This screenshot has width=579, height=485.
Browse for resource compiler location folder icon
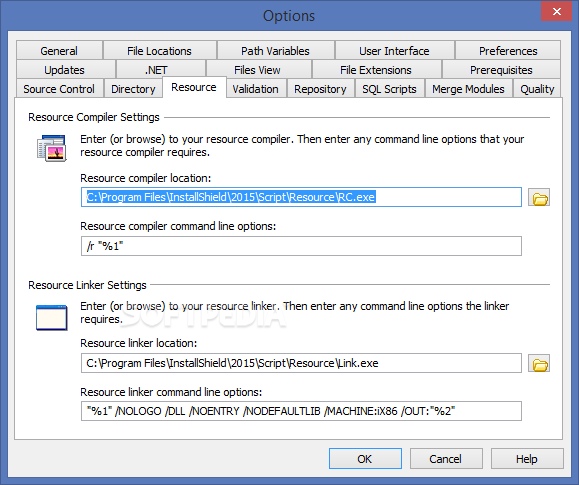pyautogui.click(x=539, y=197)
